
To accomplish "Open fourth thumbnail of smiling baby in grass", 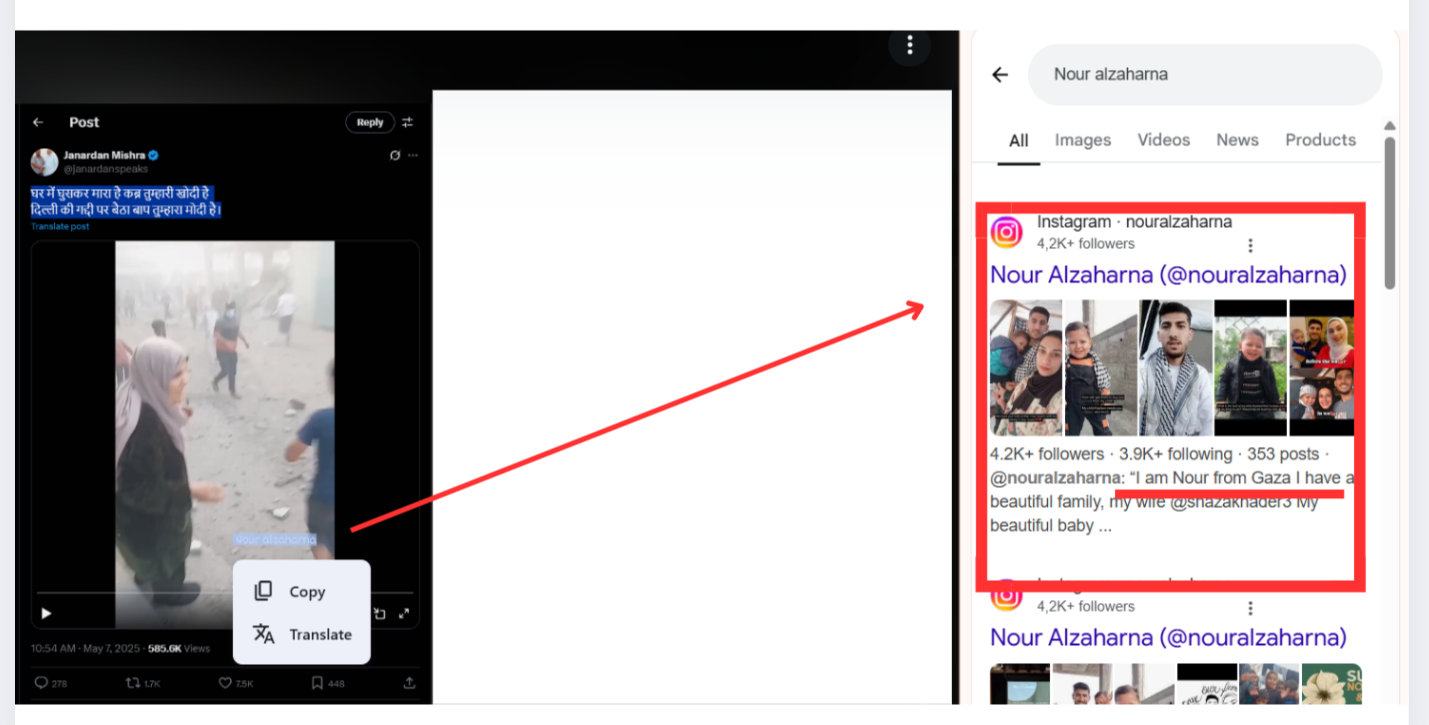I will coord(1250,368).
